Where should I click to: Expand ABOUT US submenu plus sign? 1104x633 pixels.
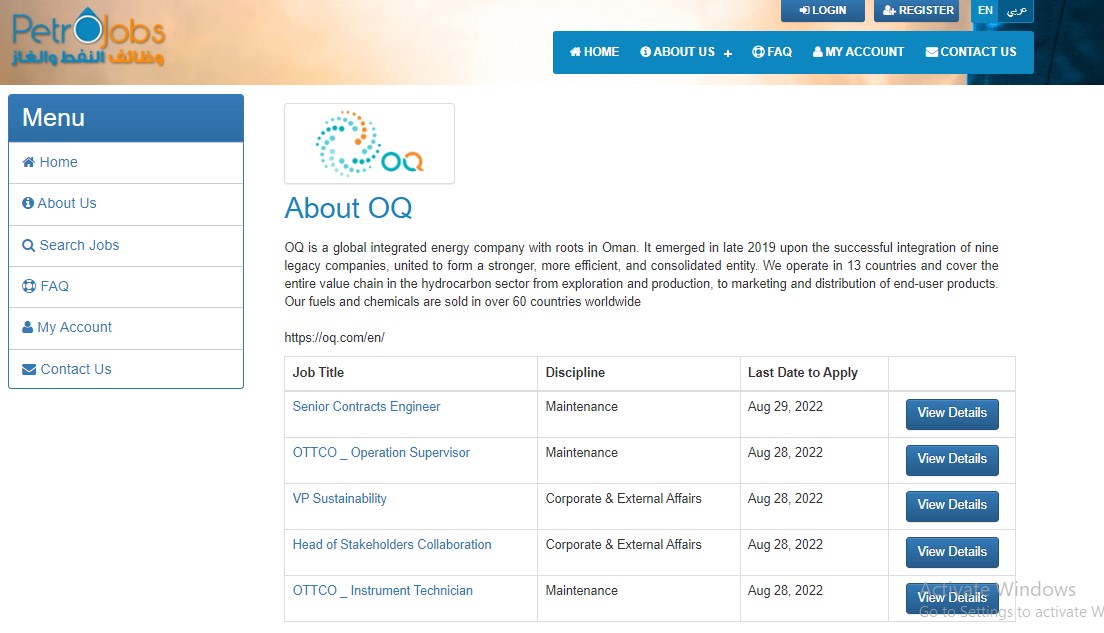click(x=727, y=54)
